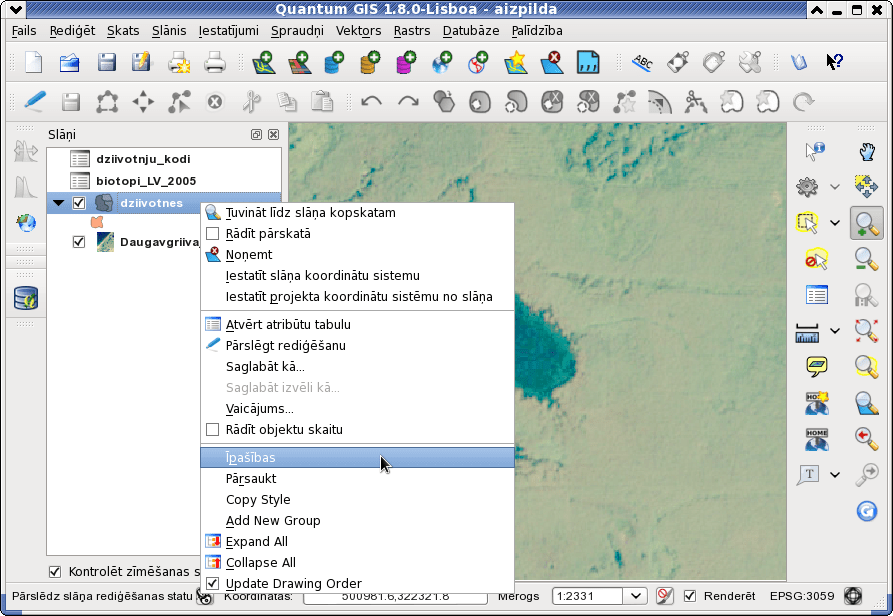Select 'Īpašības' in the context menu
This screenshot has width=893, height=616.
click(357, 458)
